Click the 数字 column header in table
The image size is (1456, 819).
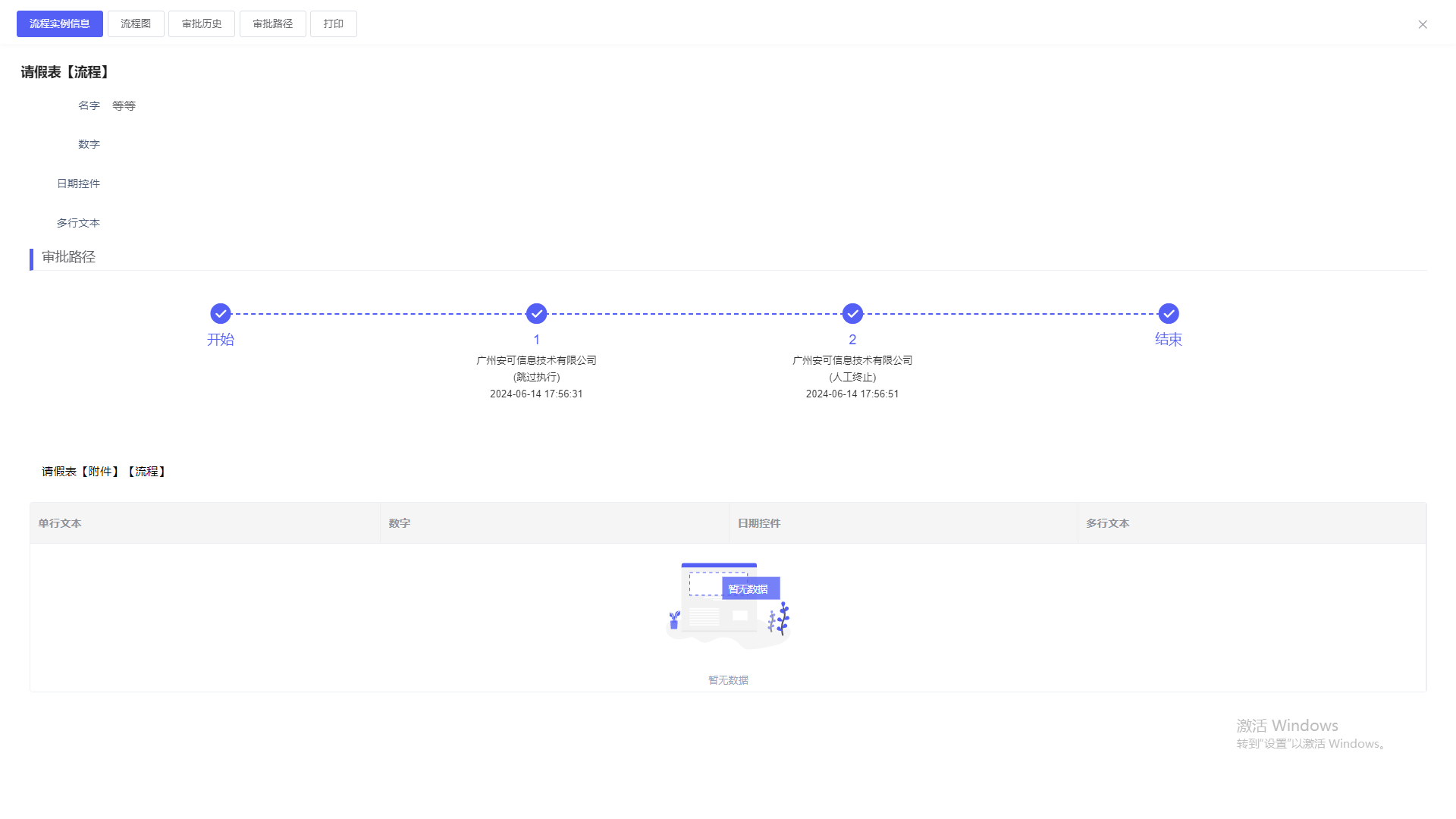point(400,523)
